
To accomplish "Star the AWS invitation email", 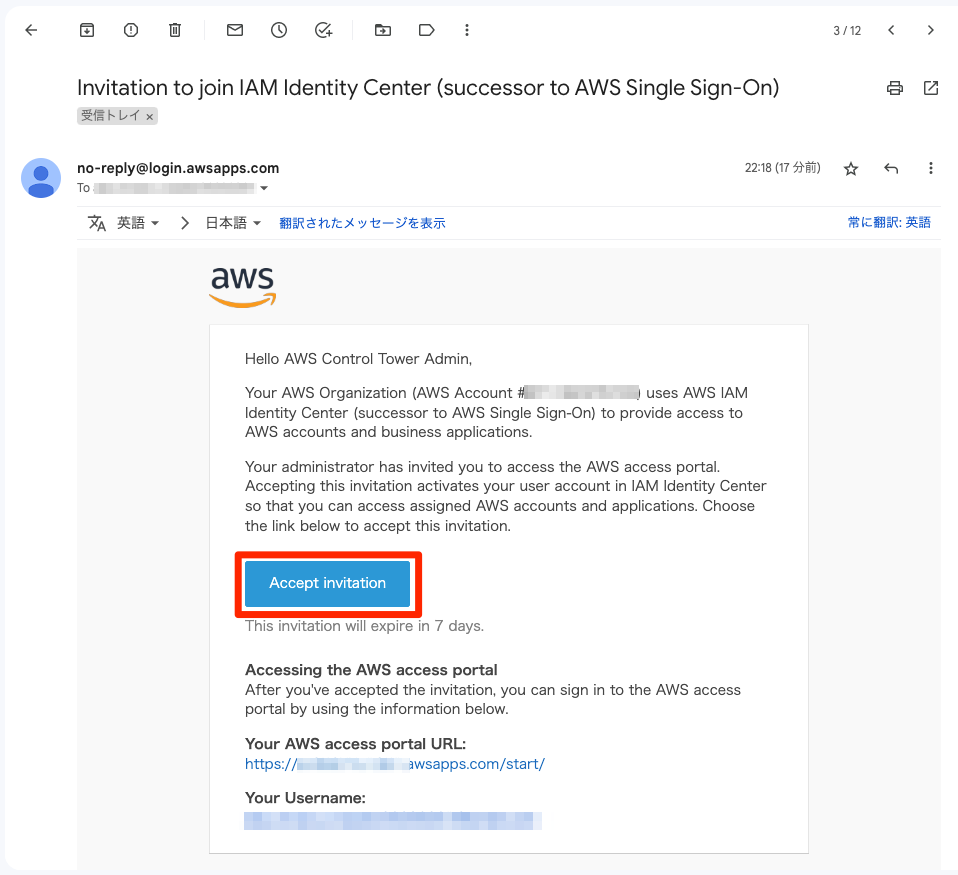I will pos(850,169).
